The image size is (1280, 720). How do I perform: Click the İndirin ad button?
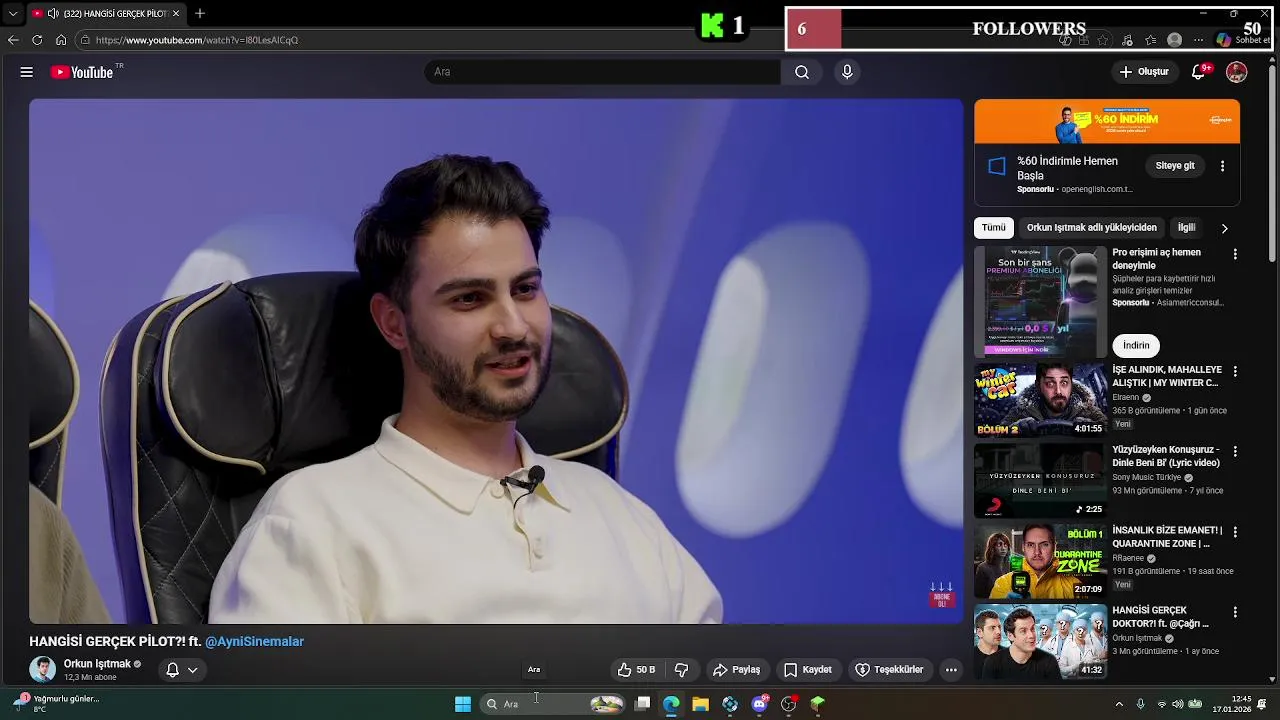coord(1136,345)
